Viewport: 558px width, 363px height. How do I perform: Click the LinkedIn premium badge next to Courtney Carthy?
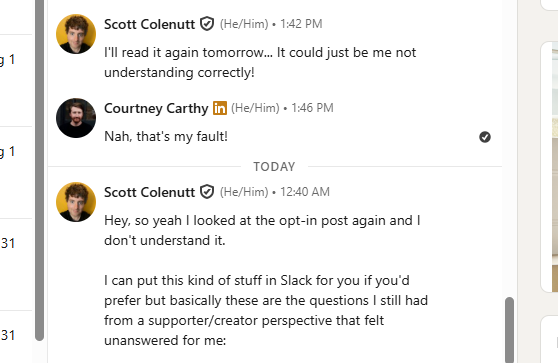click(x=220, y=108)
